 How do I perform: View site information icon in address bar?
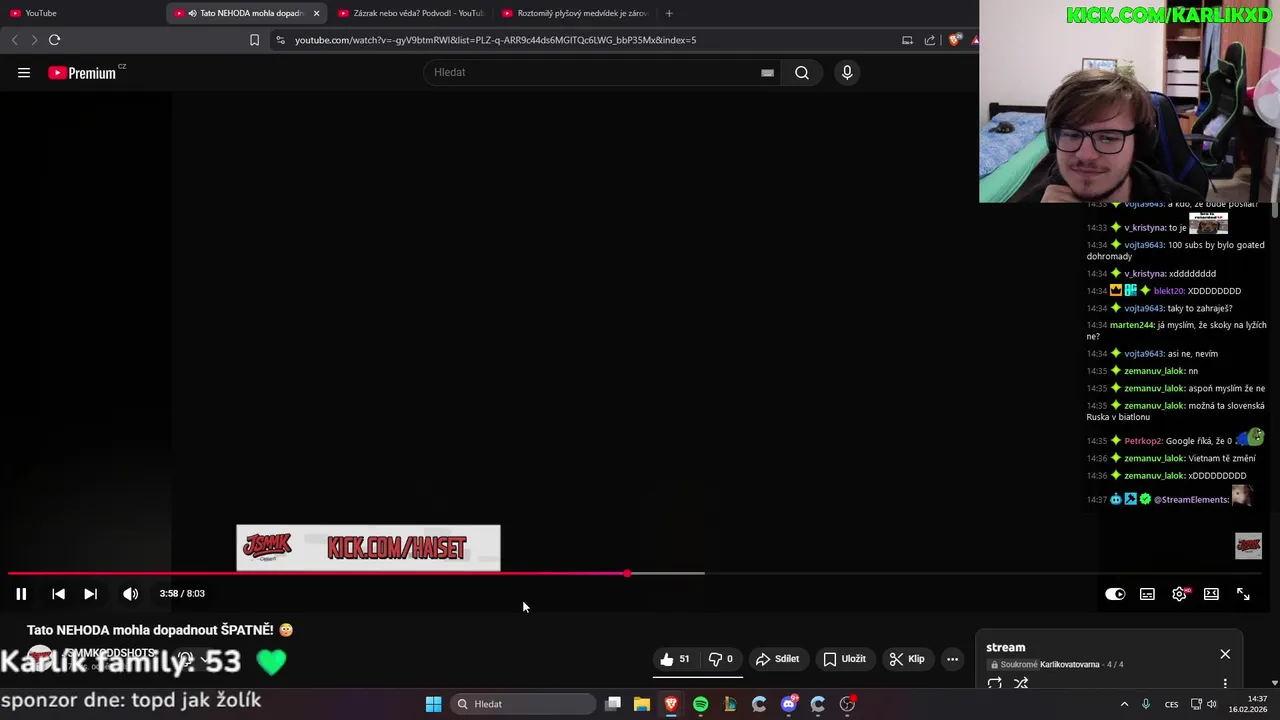pyautogui.click(x=280, y=40)
